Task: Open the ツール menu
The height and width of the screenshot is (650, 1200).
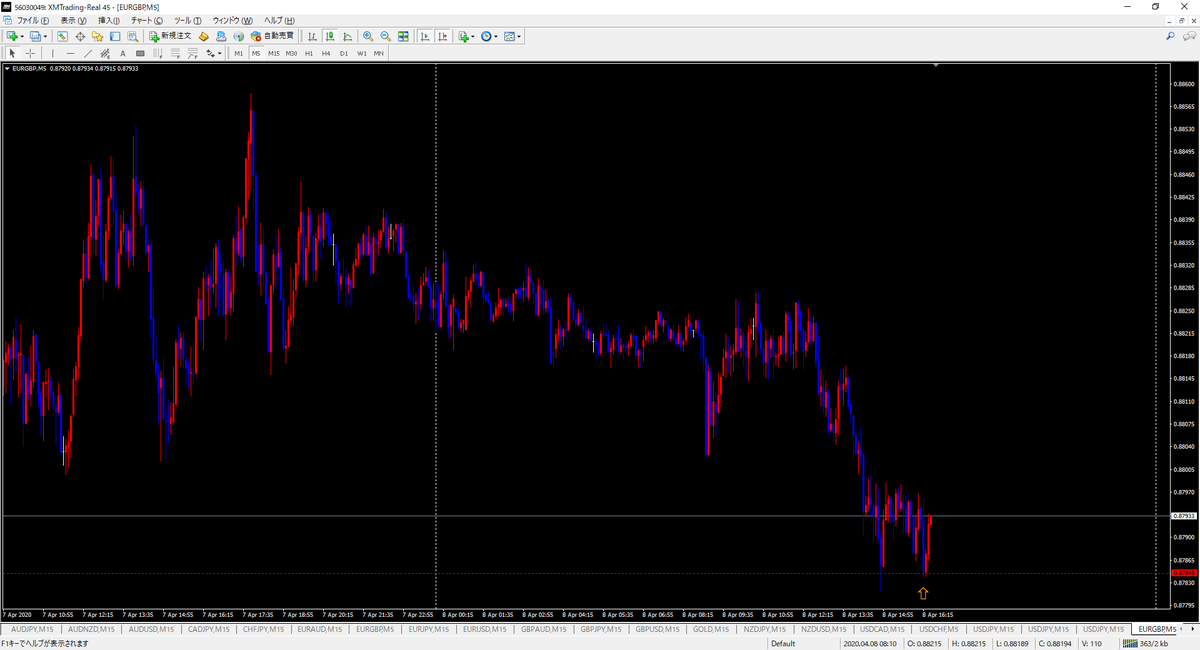Action: click(x=187, y=20)
